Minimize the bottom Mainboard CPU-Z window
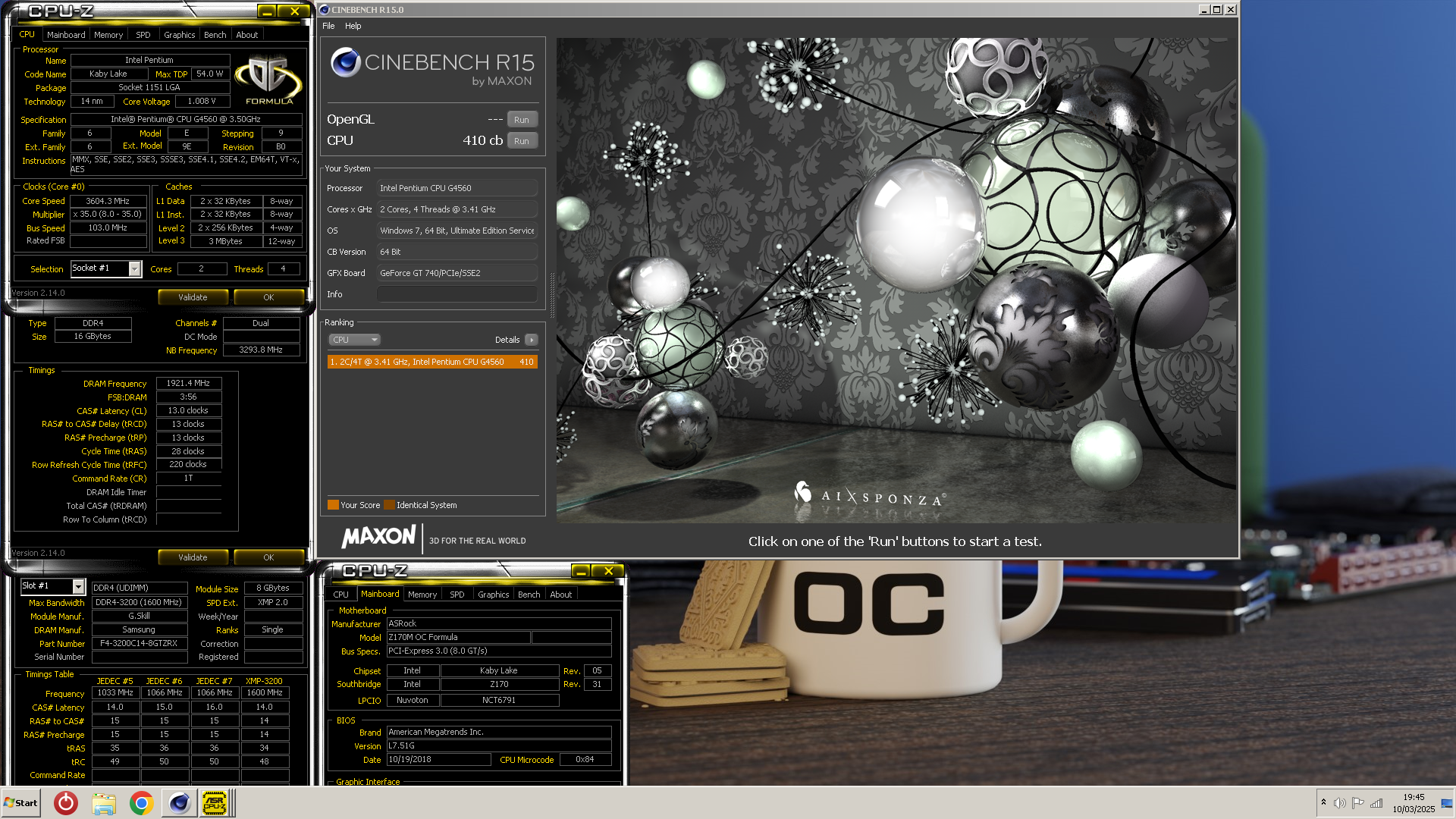Screen dimensions: 1456x819 coord(581,570)
